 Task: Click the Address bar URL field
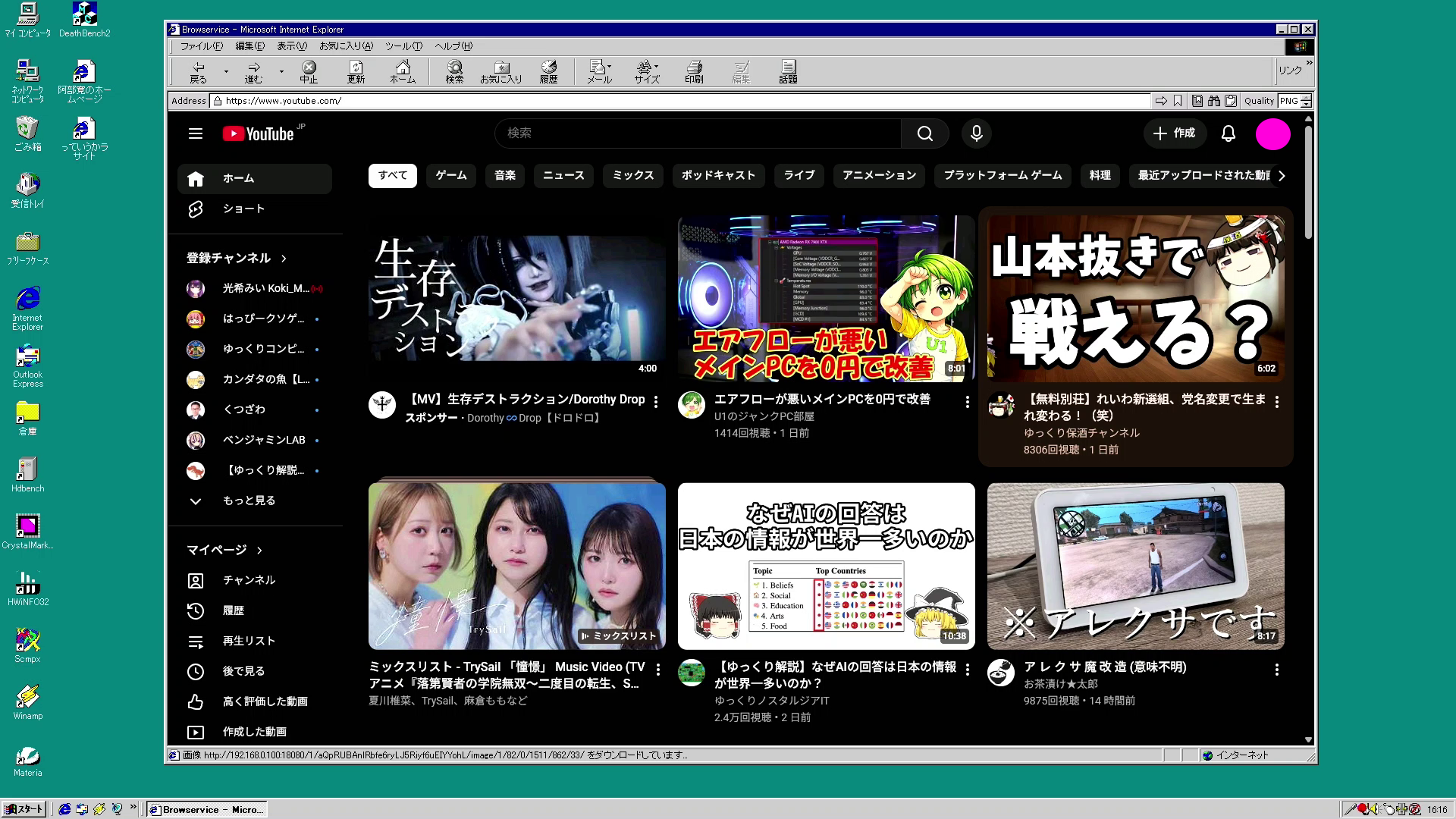point(680,101)
